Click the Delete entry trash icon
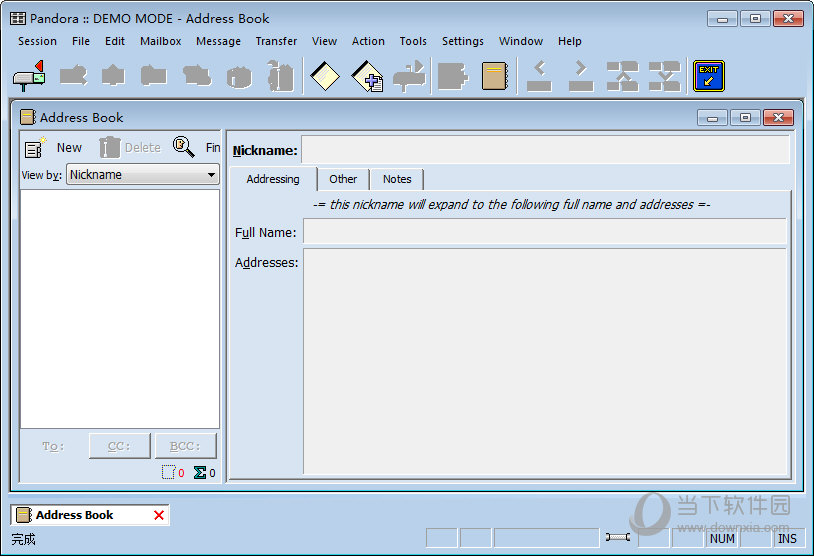 109,147
